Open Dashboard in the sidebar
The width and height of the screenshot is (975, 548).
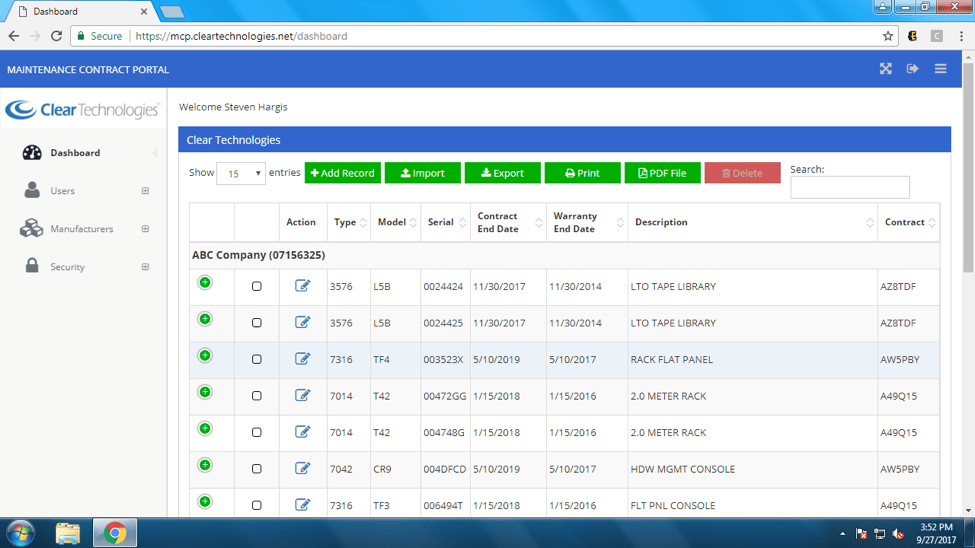[75, 153]
